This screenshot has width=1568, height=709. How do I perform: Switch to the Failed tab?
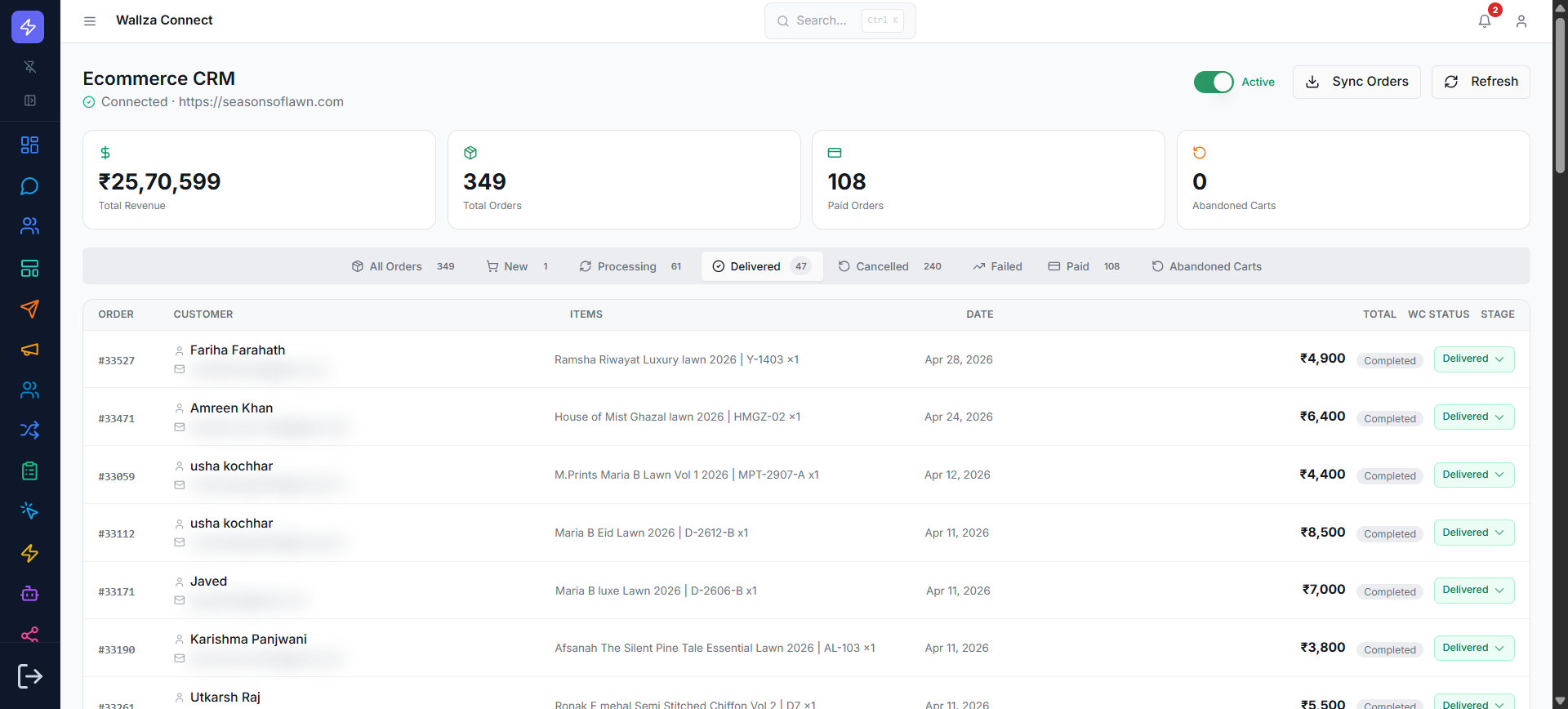(998, 266)
